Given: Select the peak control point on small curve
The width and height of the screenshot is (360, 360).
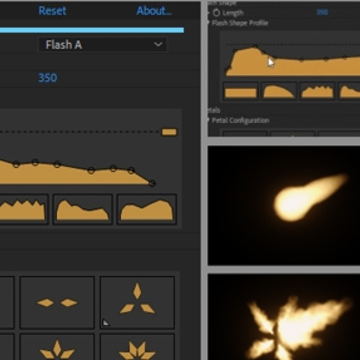Looking at the screenshot, I should point(255,46).
